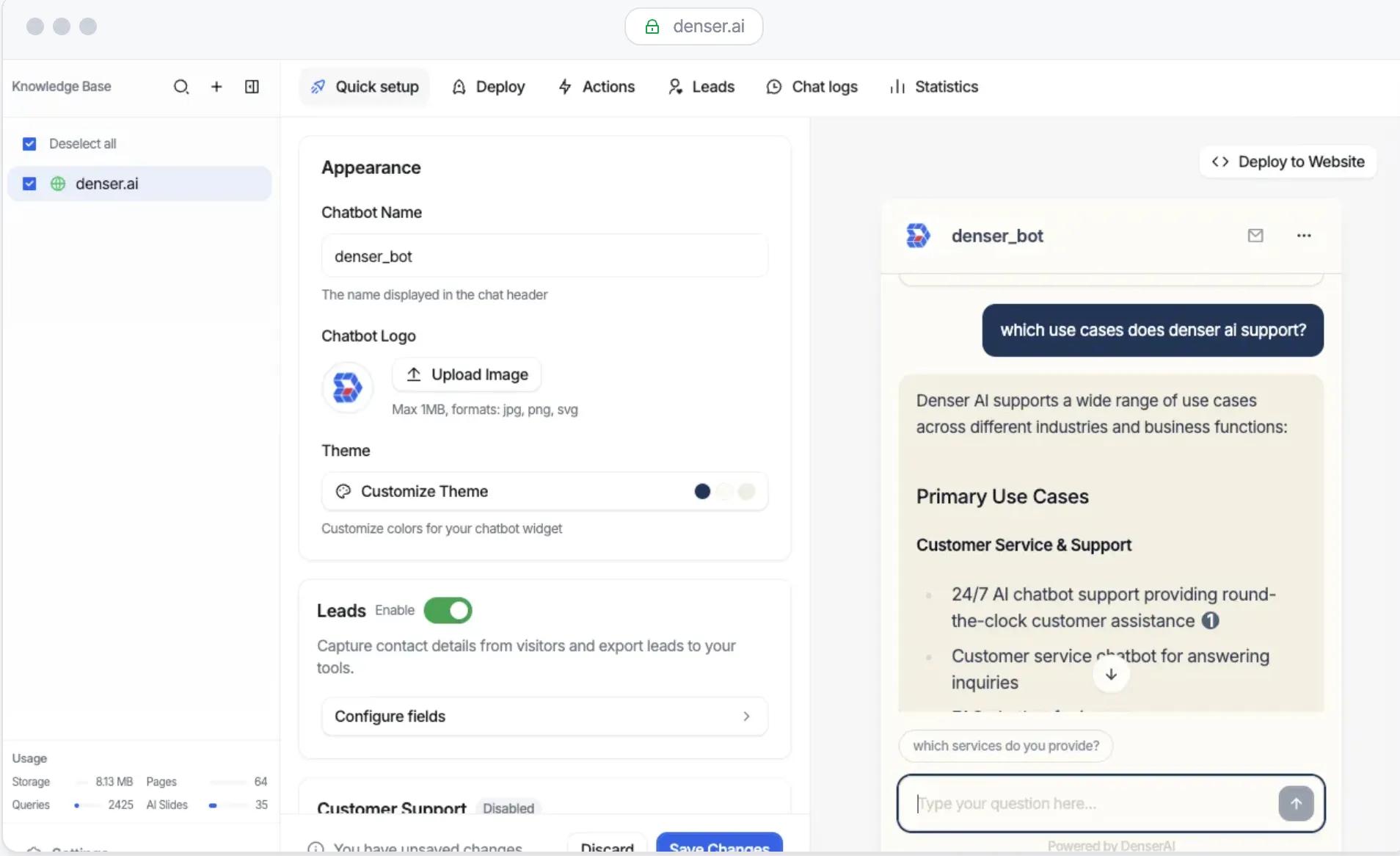Open Deploy to Website

pyautogui.click(x=1288, y=162)
